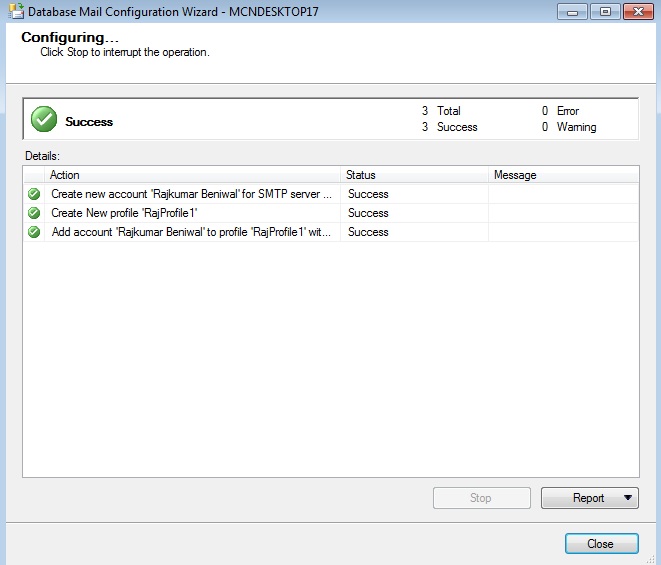
Task: Click the Report button label
Action: (x=588, y=498)
